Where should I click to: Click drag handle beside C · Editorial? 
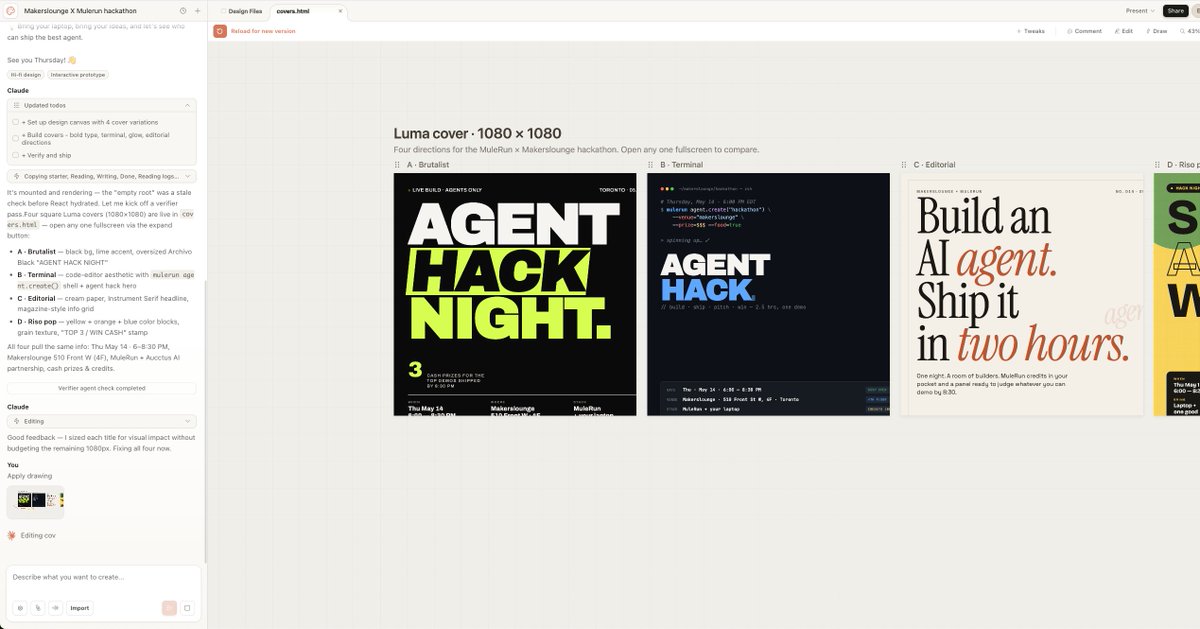point(905,165)
